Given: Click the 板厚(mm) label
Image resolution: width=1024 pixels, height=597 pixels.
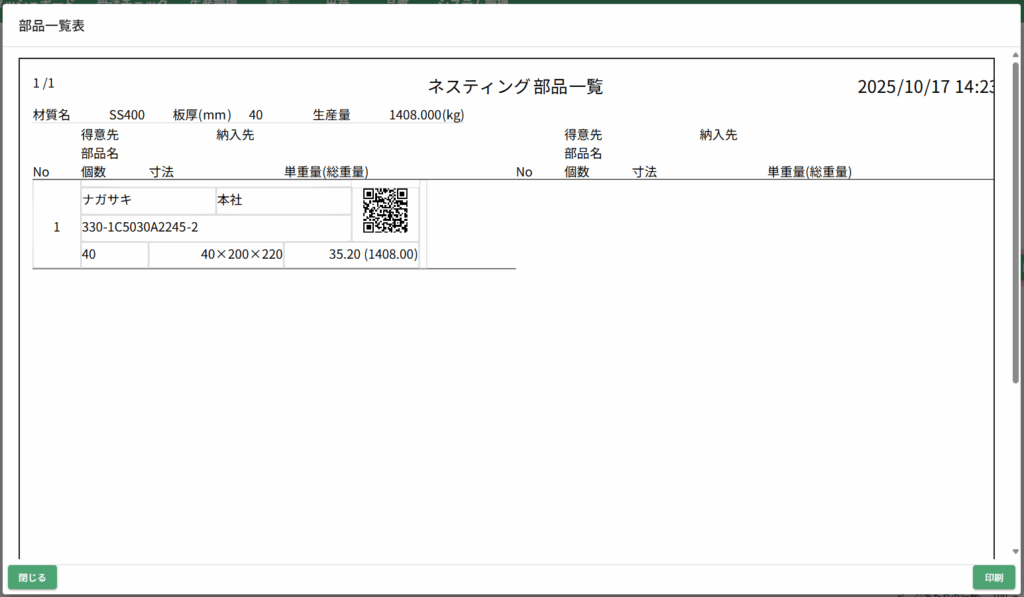Looking at the screenshot, I should pos(201,115).
